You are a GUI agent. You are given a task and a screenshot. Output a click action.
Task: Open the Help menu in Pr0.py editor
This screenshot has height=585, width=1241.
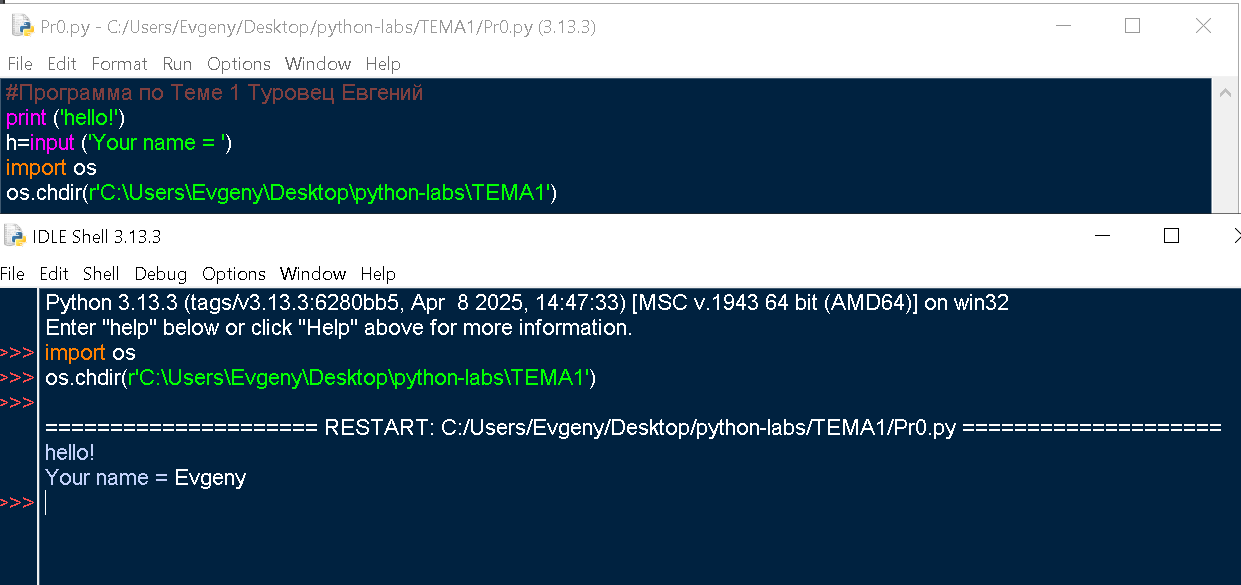[x=383, y=64]
